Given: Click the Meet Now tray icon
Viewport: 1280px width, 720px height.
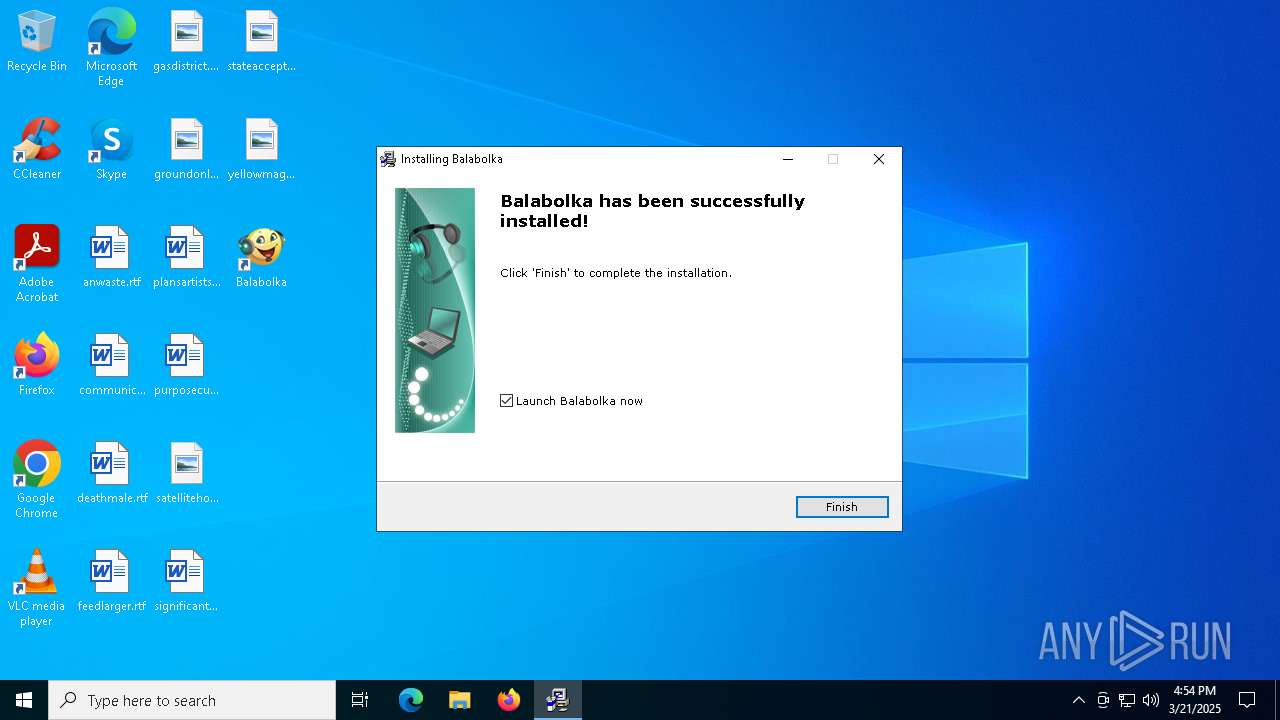Looking at the screenshot, I should click(1103, 700).
